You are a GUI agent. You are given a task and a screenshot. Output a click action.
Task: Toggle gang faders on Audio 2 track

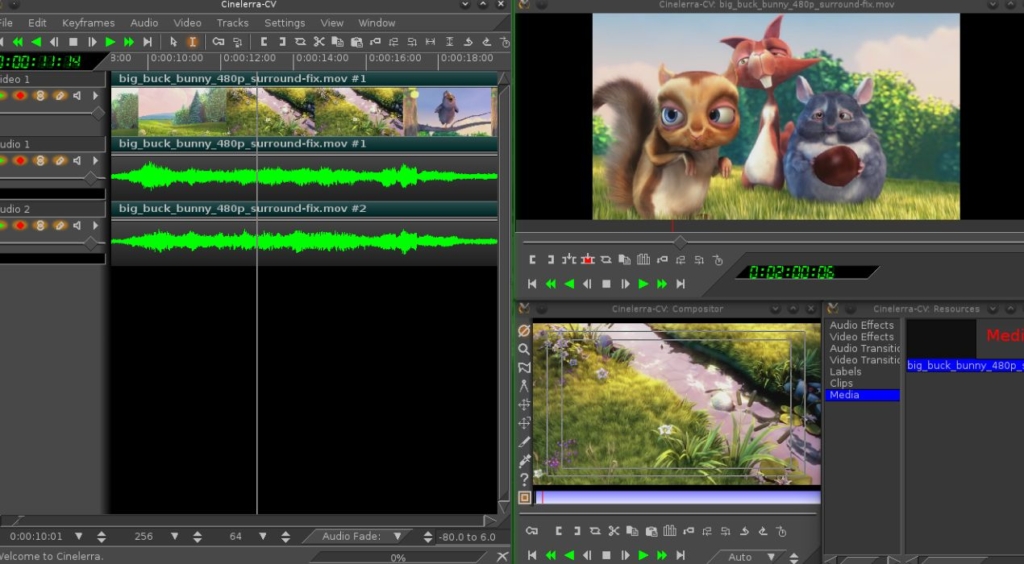pos(40,225)
